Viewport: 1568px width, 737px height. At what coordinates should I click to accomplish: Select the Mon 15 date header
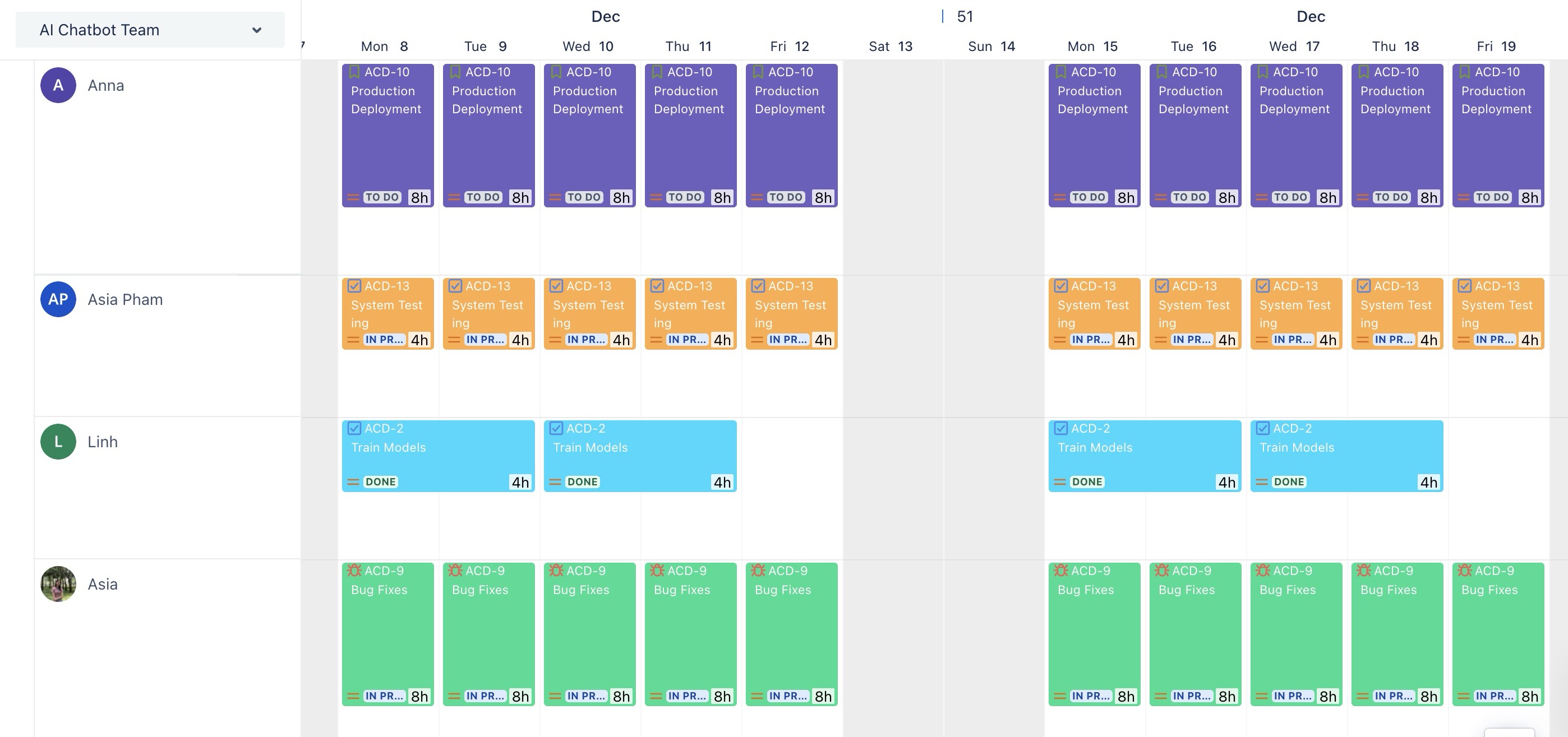tap(1092, 46)
